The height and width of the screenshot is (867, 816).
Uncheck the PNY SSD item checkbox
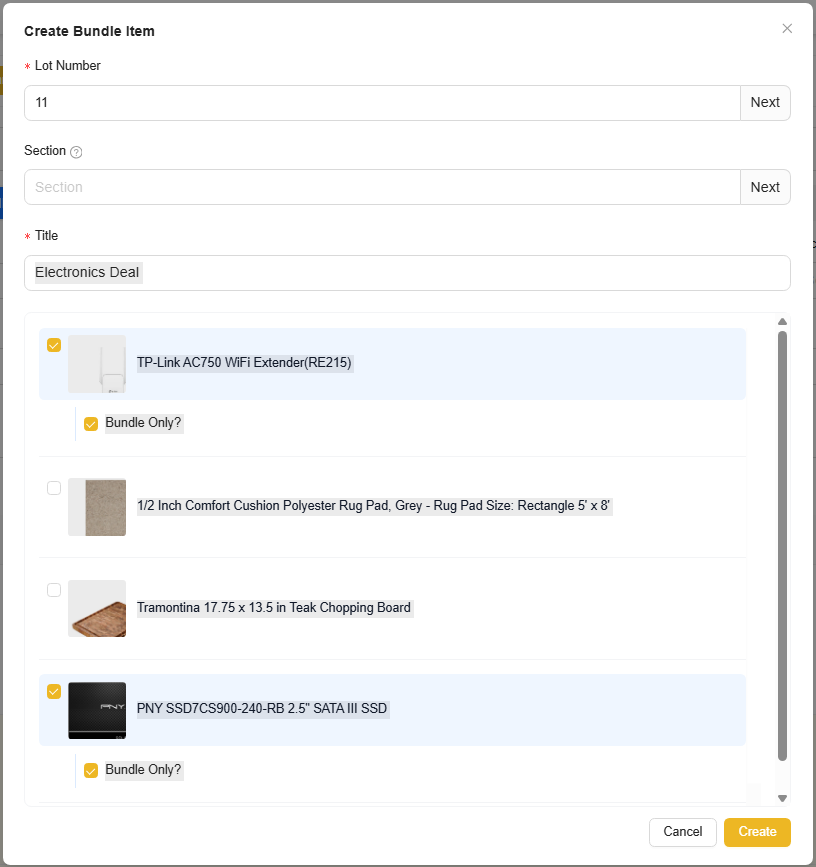(54, 691)
